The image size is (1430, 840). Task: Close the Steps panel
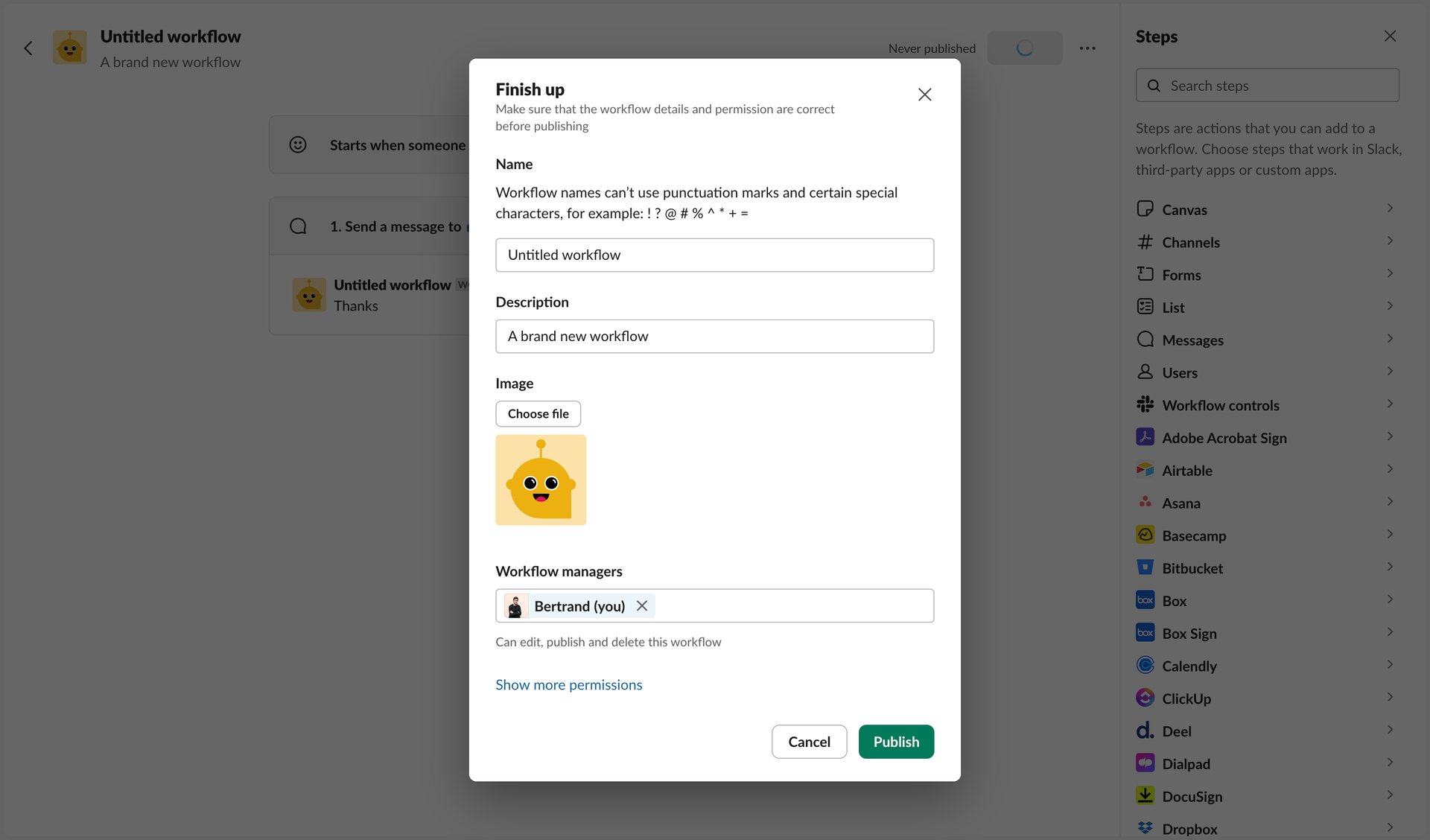(1390, 35)
